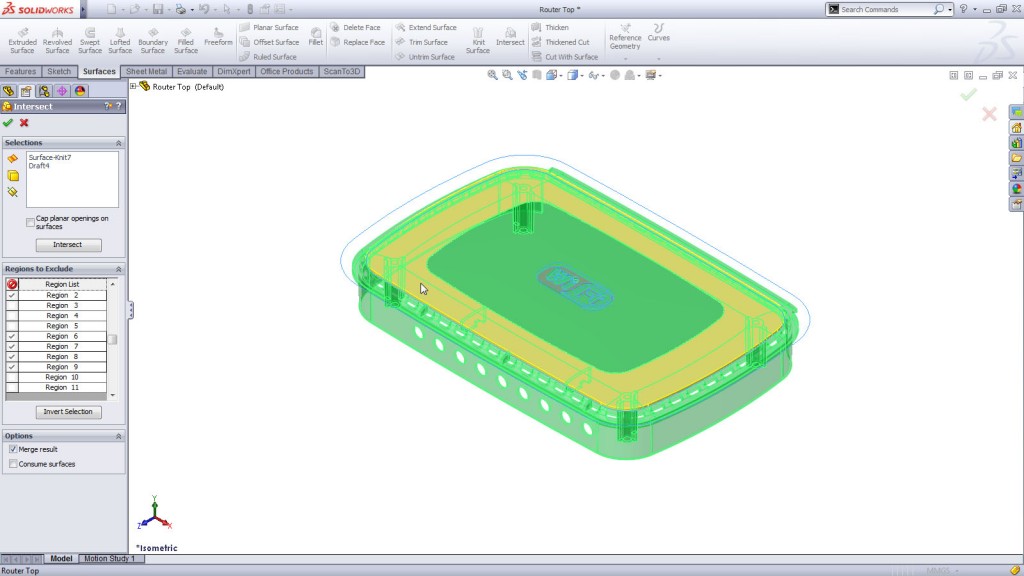
Task: Click the Zoom to Fit icon
Action: tap(492, 75)
